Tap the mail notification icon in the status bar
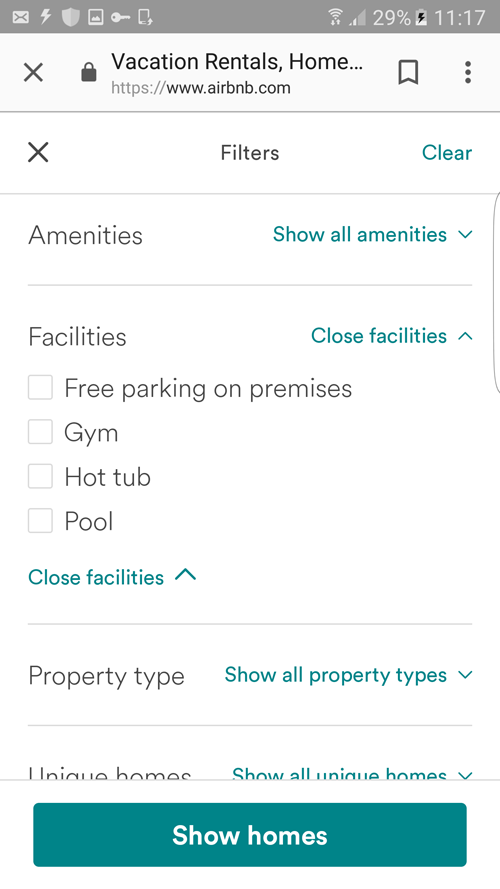 coord(20,18)
